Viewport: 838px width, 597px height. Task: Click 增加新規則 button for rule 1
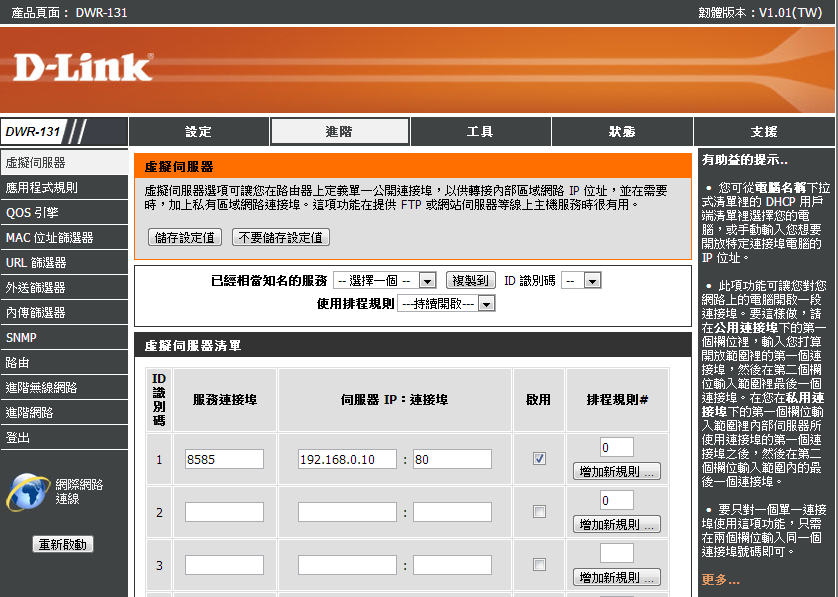coord(617,471)
